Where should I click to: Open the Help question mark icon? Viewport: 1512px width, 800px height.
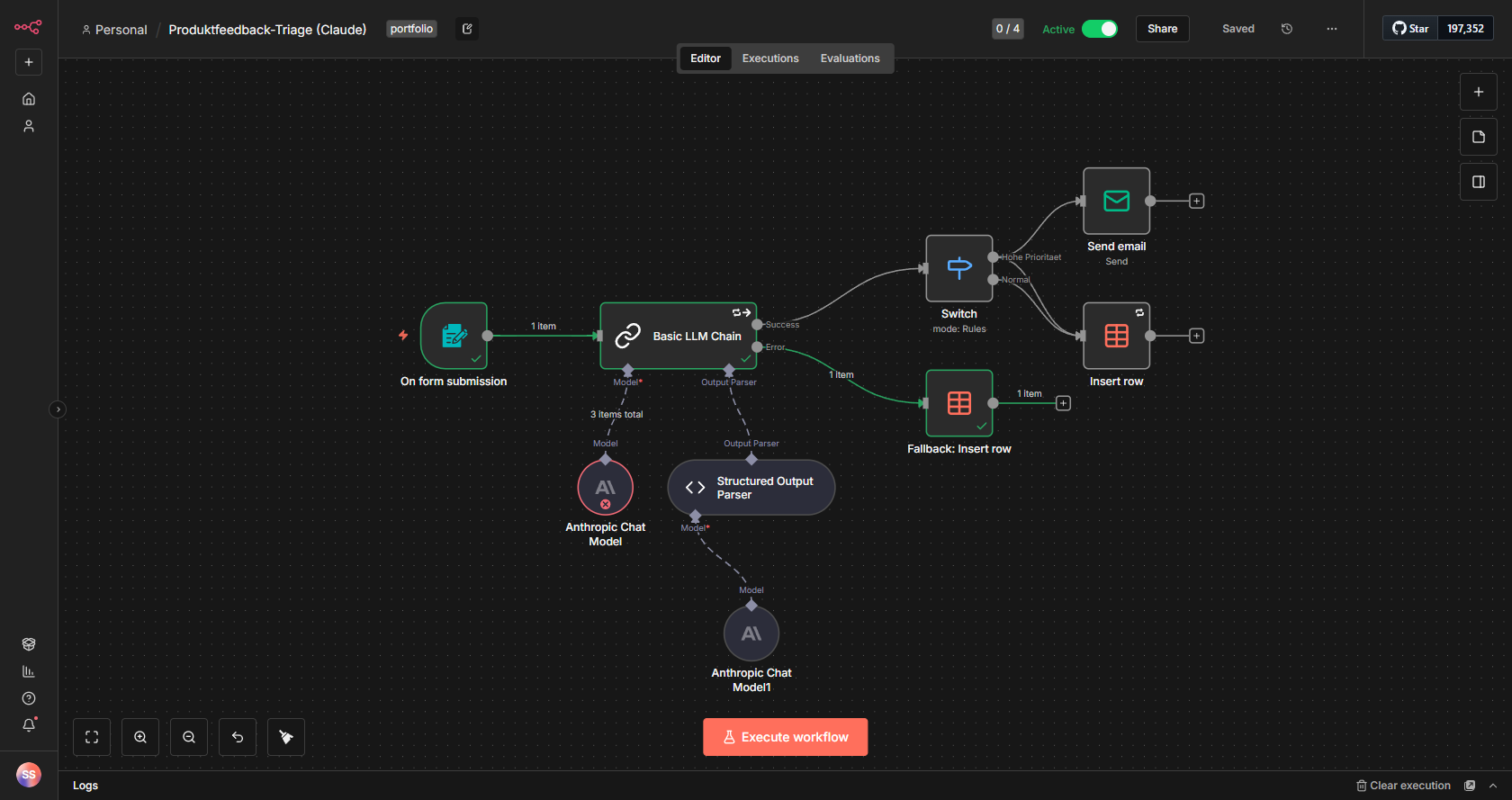tap(29, 698)
